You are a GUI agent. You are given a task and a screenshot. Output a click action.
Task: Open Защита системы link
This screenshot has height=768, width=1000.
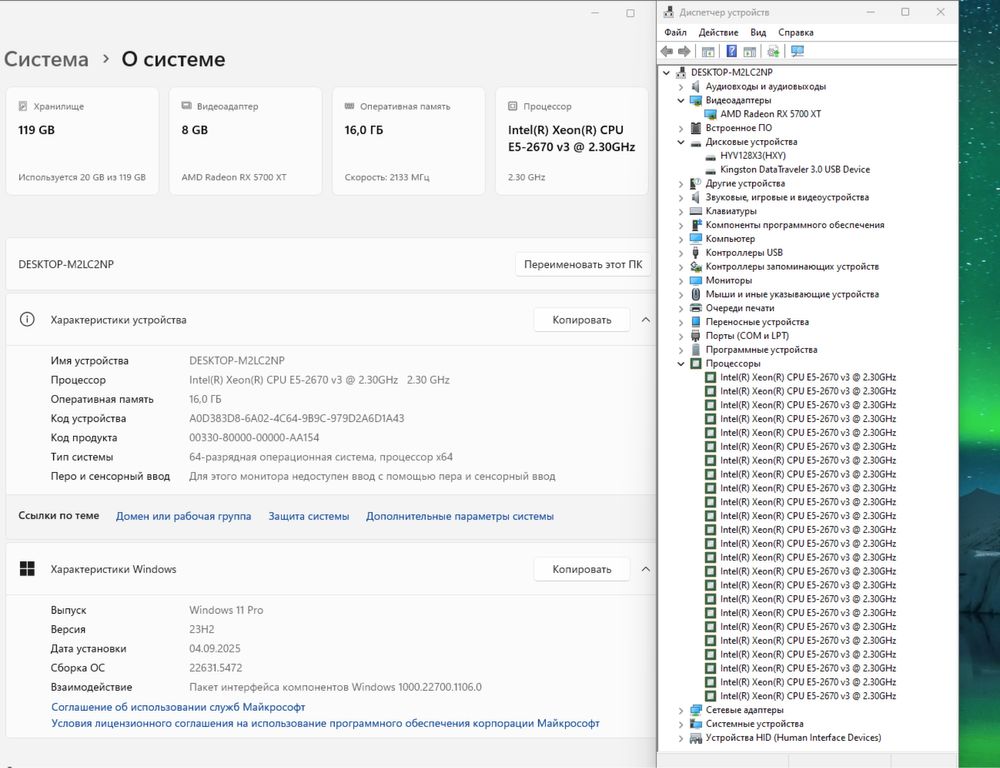pos(309,516)
